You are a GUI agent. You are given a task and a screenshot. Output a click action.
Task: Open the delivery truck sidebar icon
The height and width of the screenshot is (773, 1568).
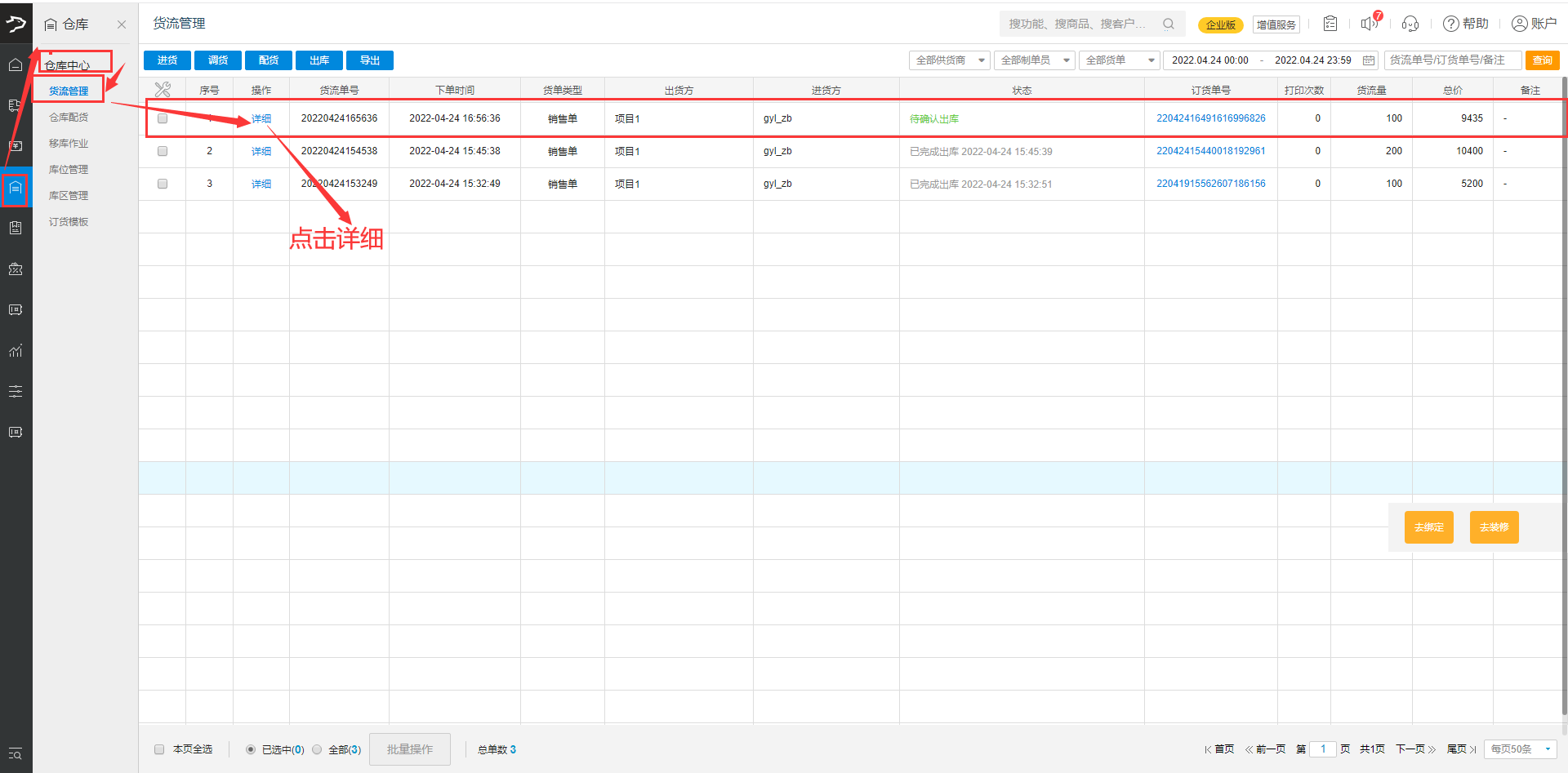click(16, 105)
